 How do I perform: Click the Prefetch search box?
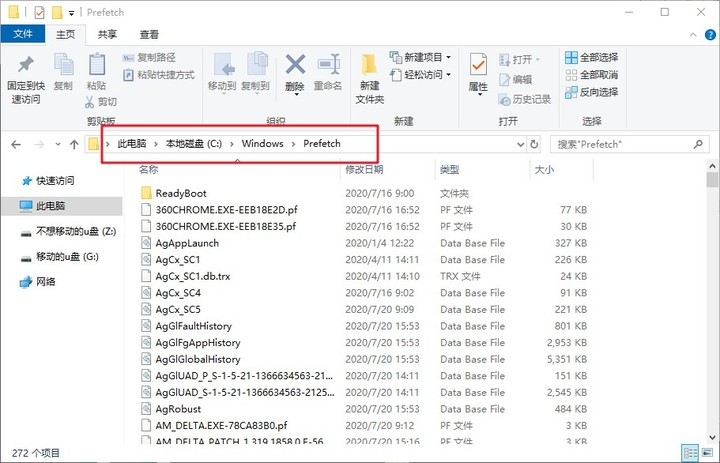click(630, 144)
